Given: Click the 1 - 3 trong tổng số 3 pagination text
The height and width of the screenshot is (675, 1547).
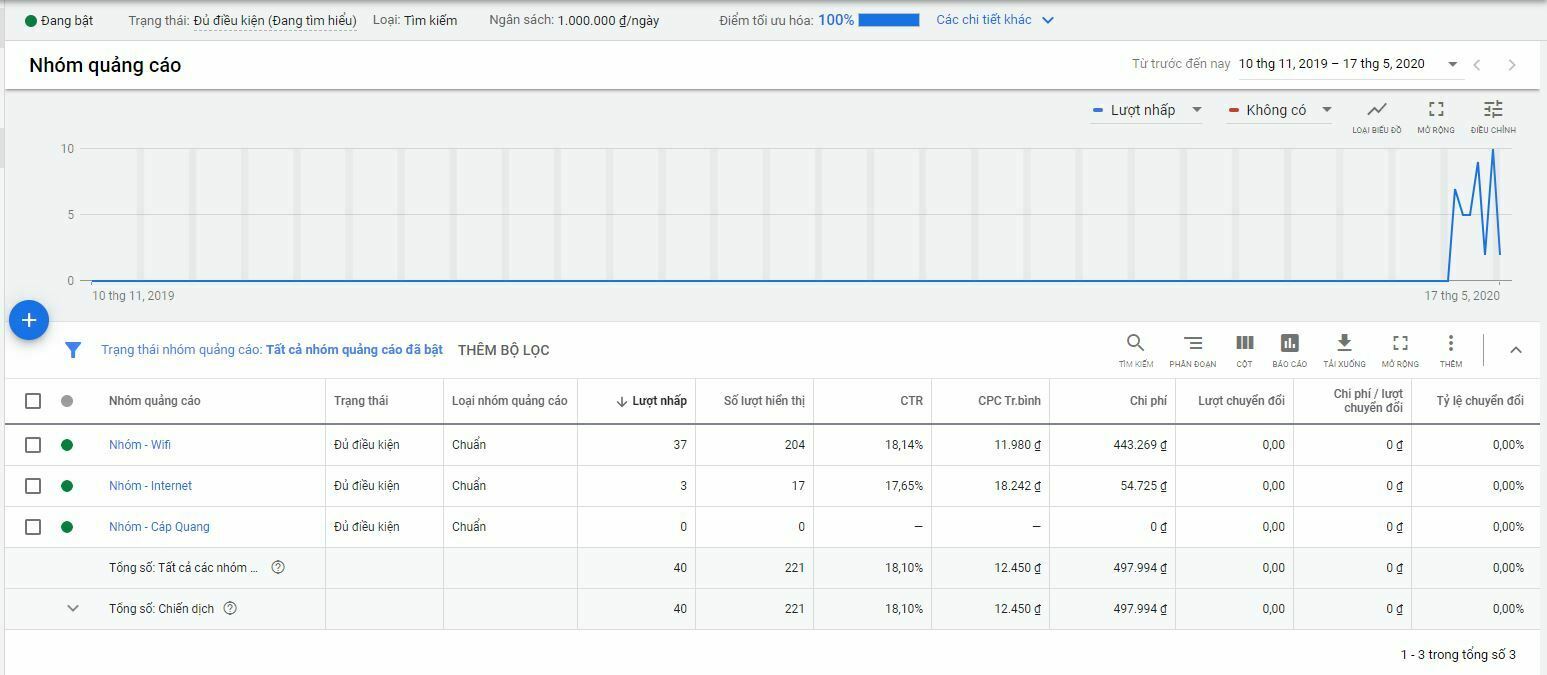Looking at the screenshot, I should [1458, 655].
